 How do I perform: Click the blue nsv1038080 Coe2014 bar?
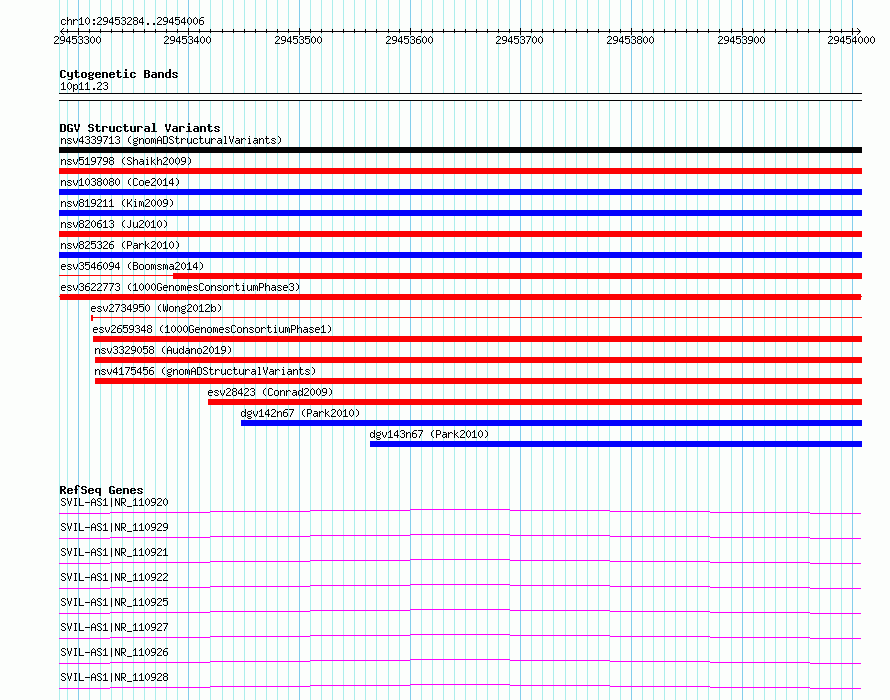point(460,192)
